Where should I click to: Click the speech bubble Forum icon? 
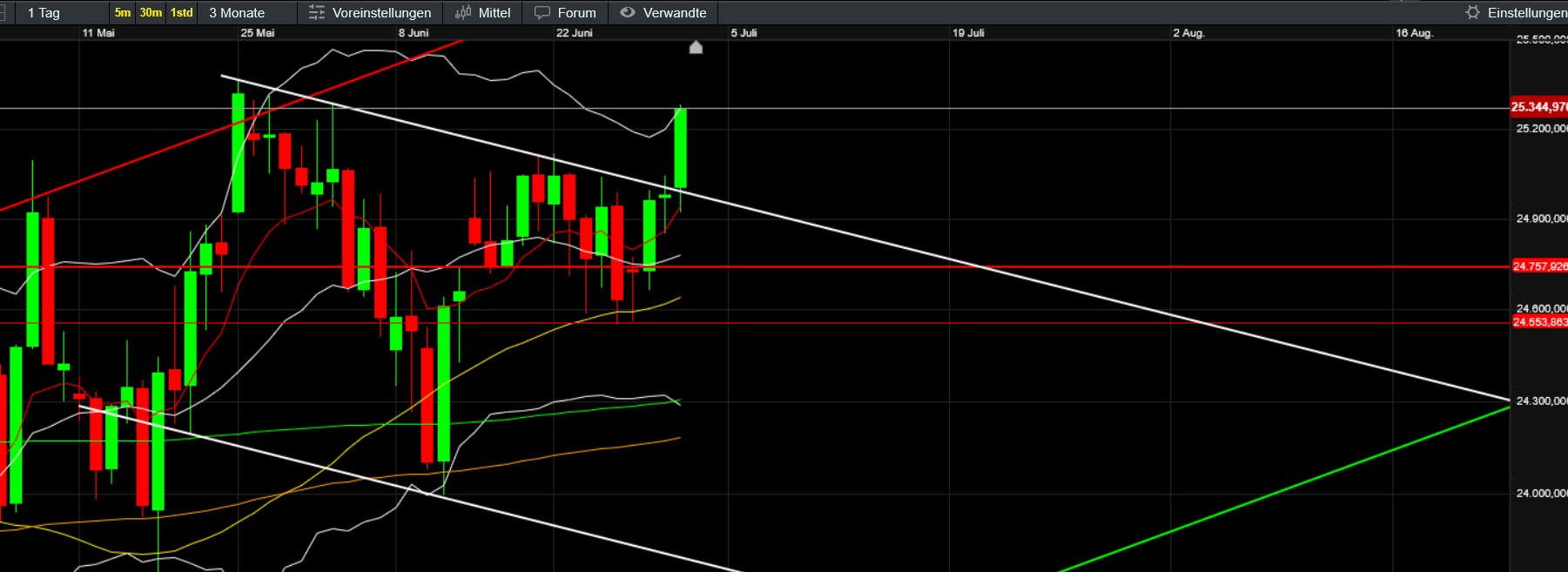tap(542, 13)
